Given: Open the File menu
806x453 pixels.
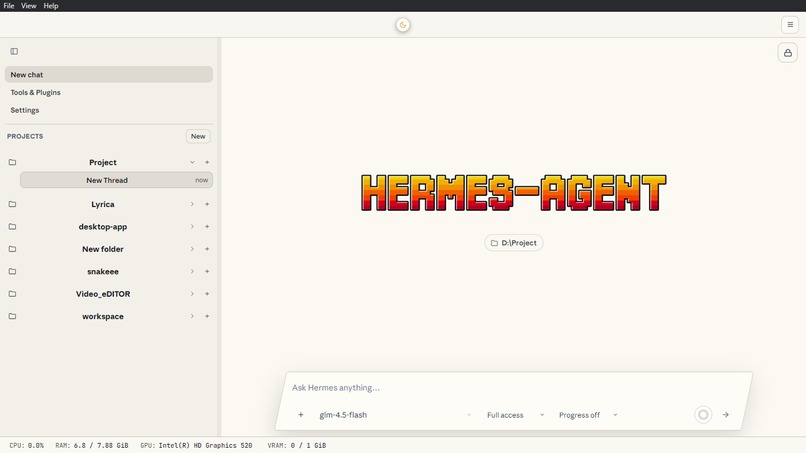Looking at the screenshot, I should [9, 6].
